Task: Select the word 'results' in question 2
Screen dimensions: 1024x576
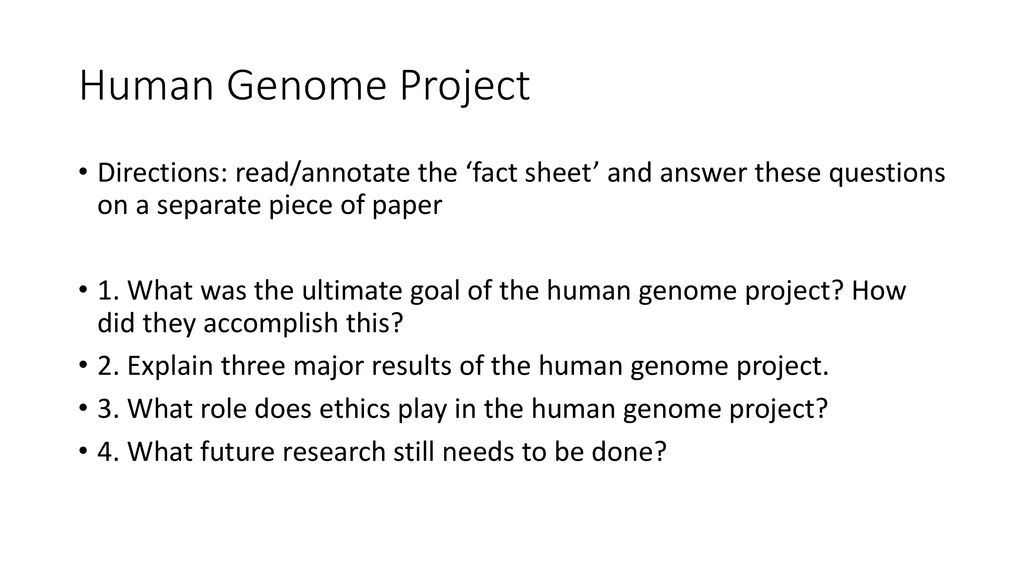Action: (411, 366)
